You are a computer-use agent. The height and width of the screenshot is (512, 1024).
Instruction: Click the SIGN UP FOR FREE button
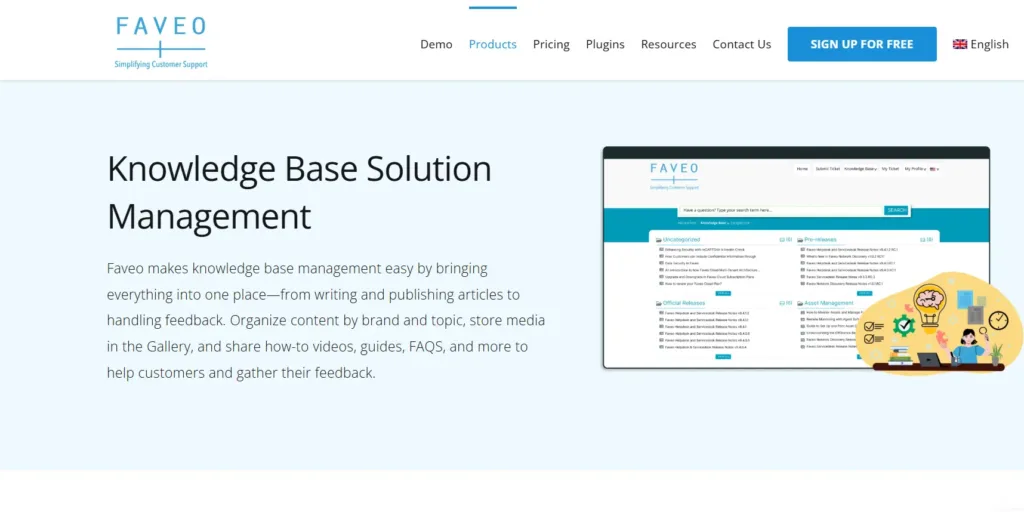(x=861, y=44)
